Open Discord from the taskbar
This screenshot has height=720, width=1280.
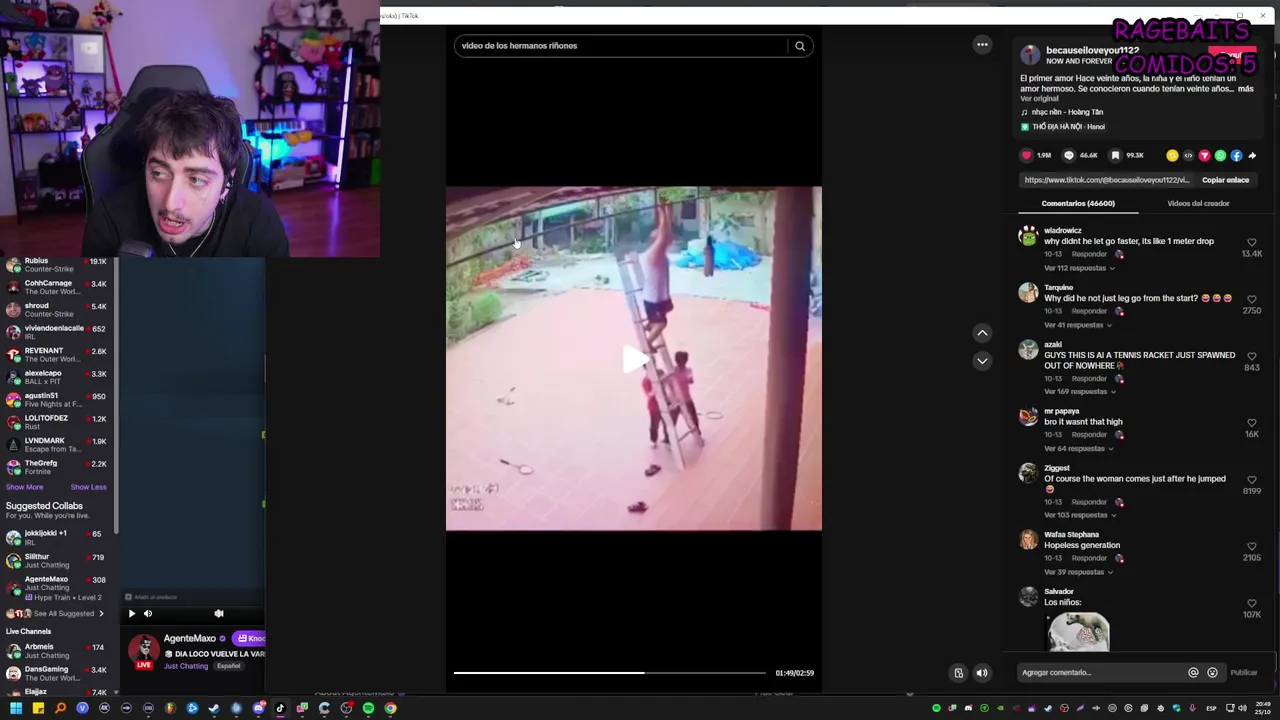coord(258,708)
